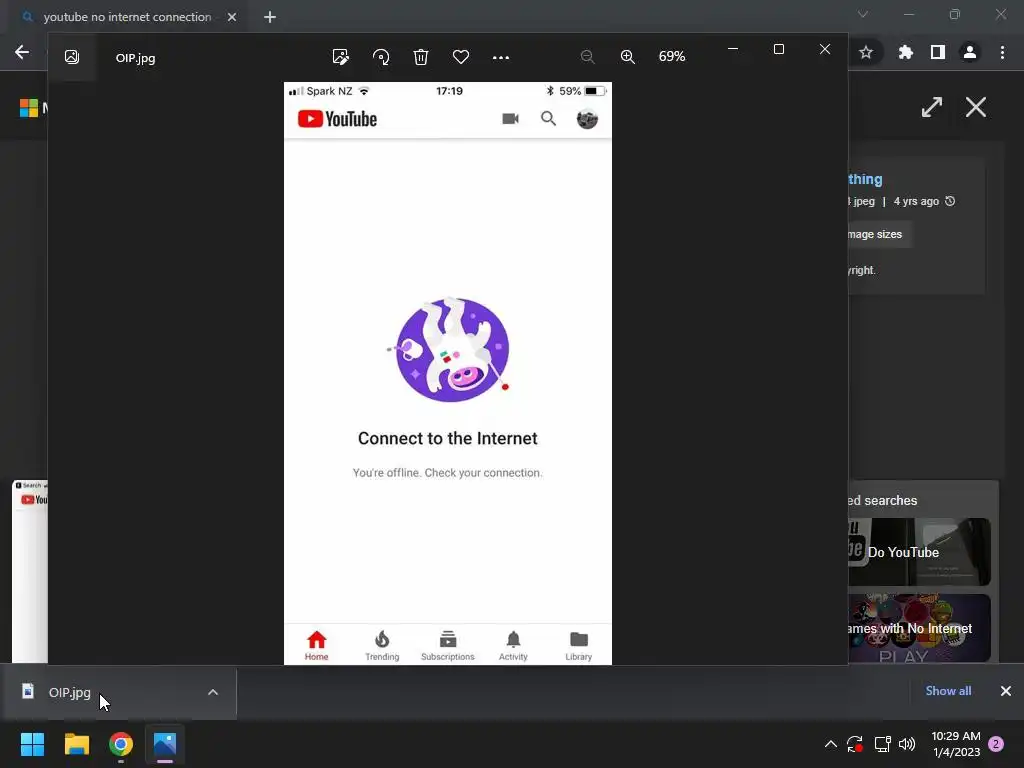
Task: Open the Chrome three-dot menu
Action: [x=1002, y=52]
